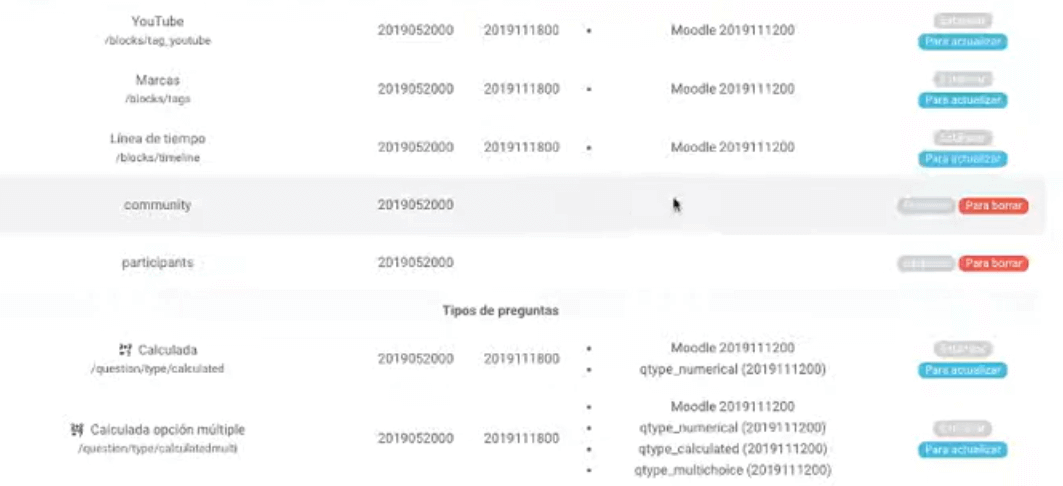Click the grey badge above YouTube's Para actualizar

tap(963, 20)
